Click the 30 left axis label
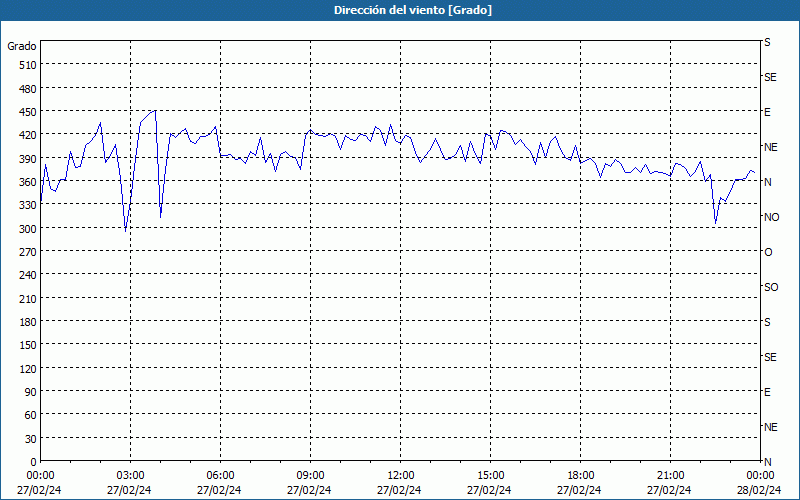 [31, 438]
